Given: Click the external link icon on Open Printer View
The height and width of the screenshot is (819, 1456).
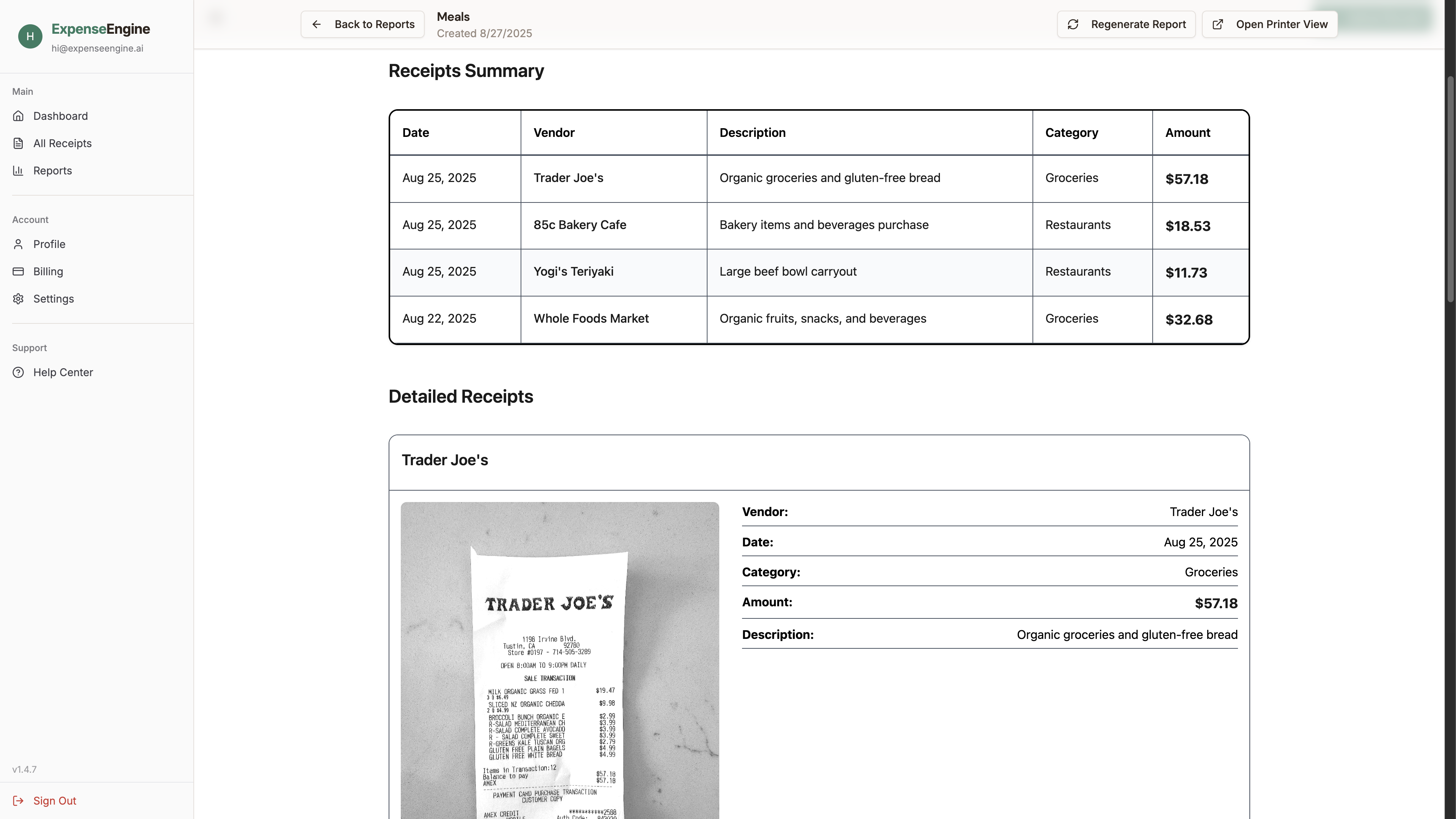Looking at the screenshot, I should coord(1218,24).
